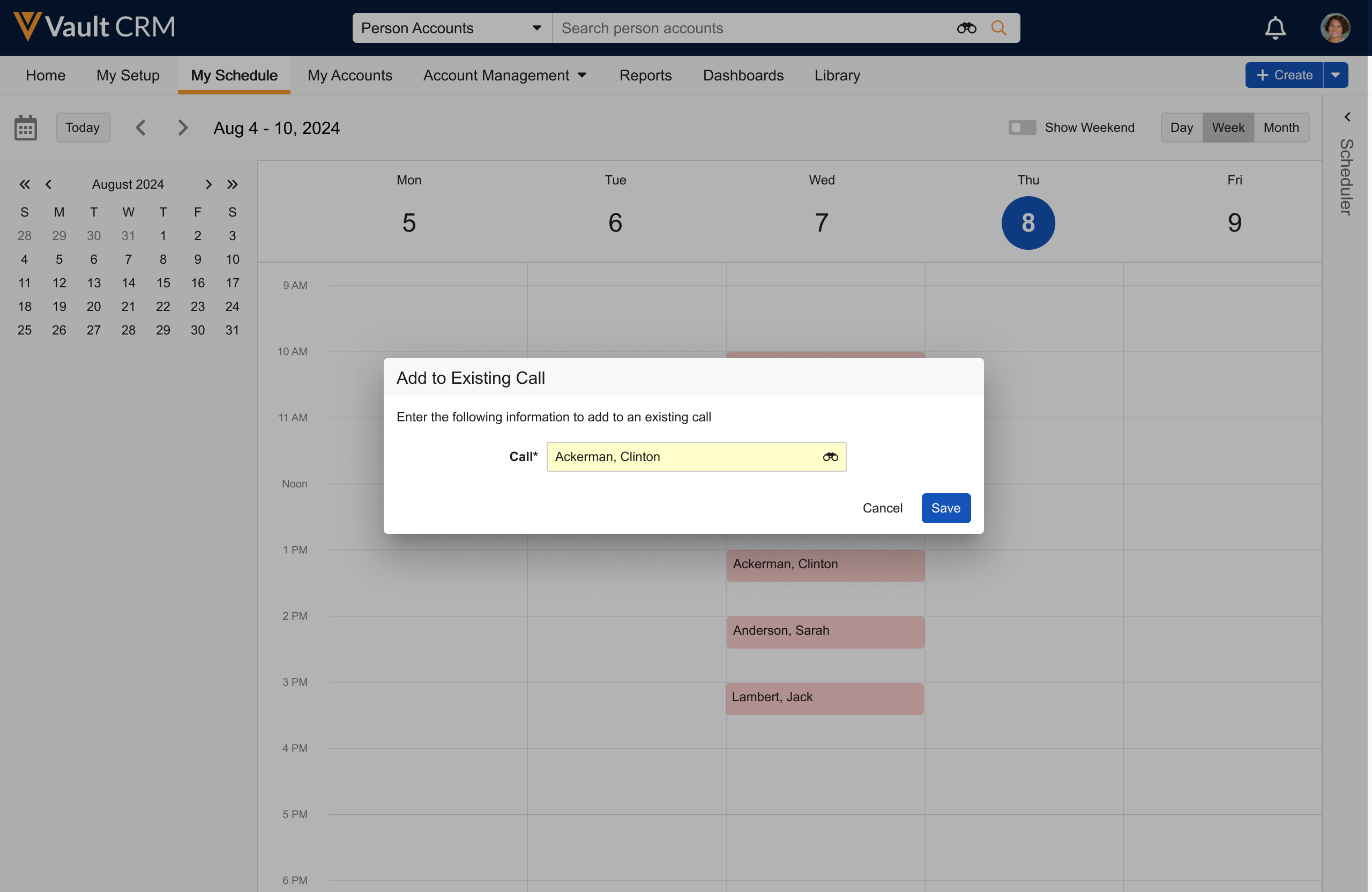Open the notifications bell
The width and height of the screenshot is (1372, 892).
[x=1274, y=28]
